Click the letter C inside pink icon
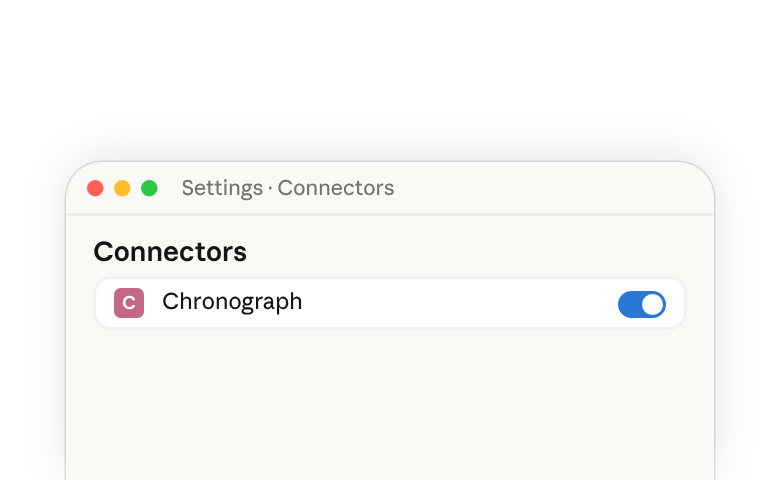 tap(129, 303)
